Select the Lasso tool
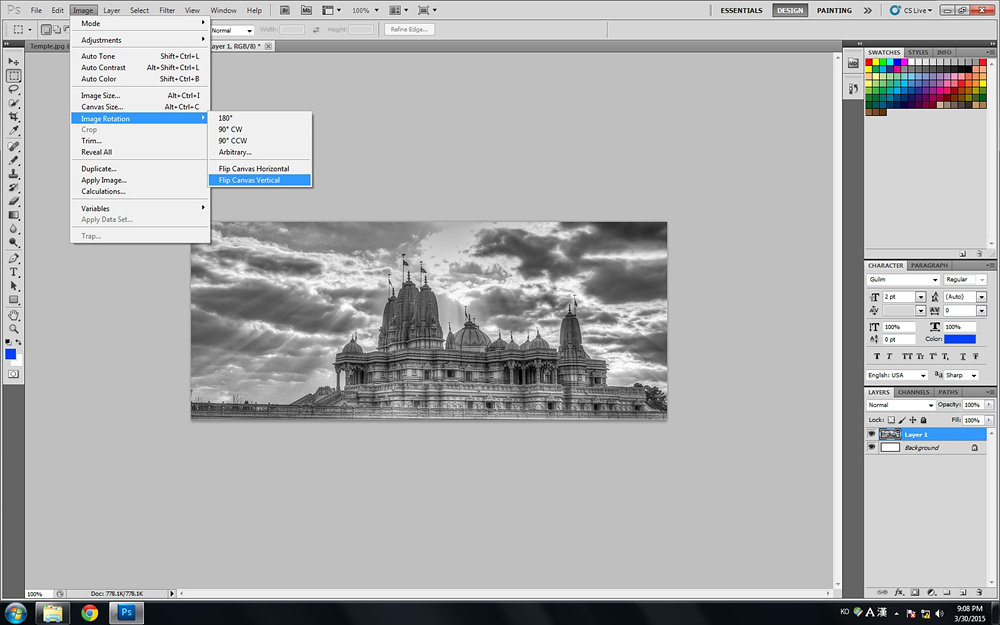1000x625 pixels. point(14,89)
